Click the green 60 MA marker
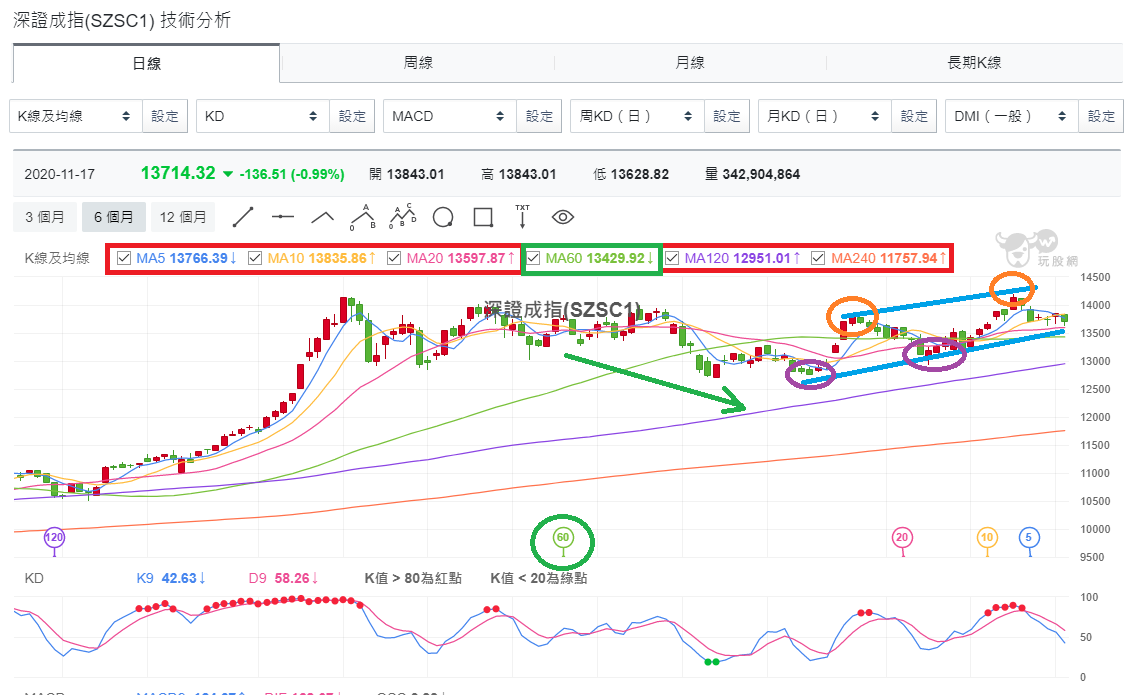The height and width of the screenshot is (695, 1130). [x=563, y=537]
